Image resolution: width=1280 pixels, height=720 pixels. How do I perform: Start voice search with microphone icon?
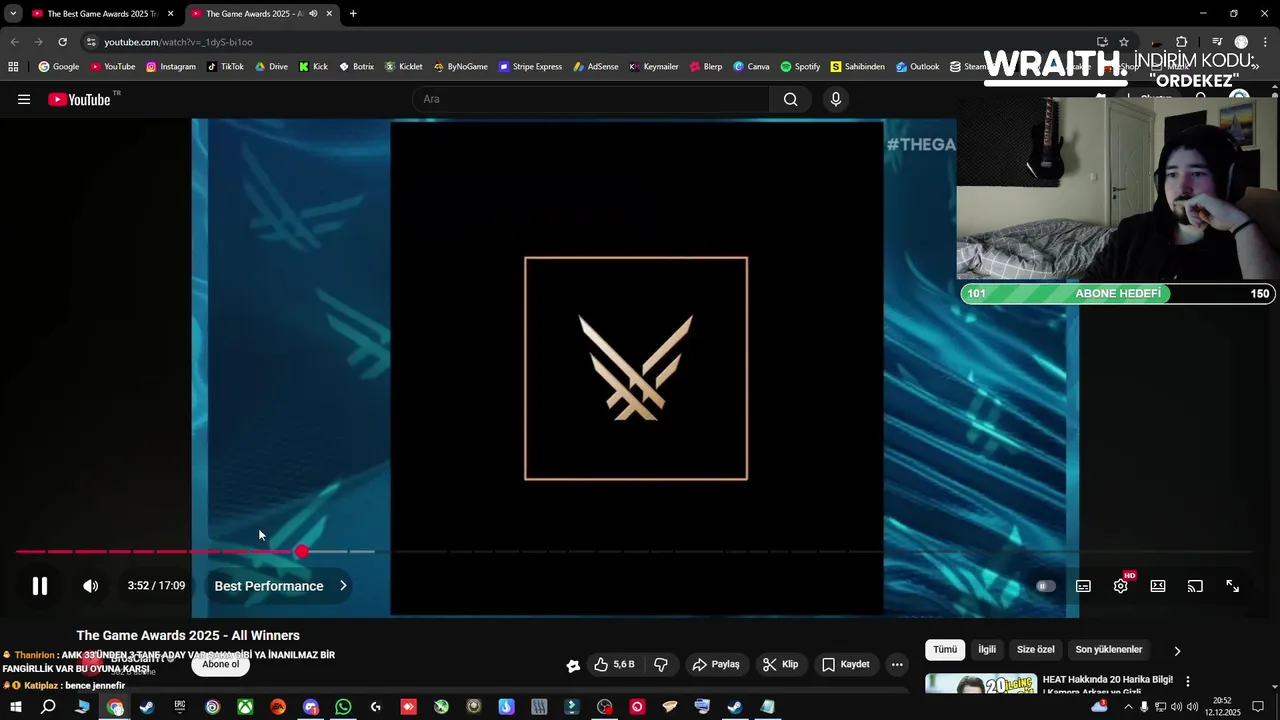[x=836, y=99]
